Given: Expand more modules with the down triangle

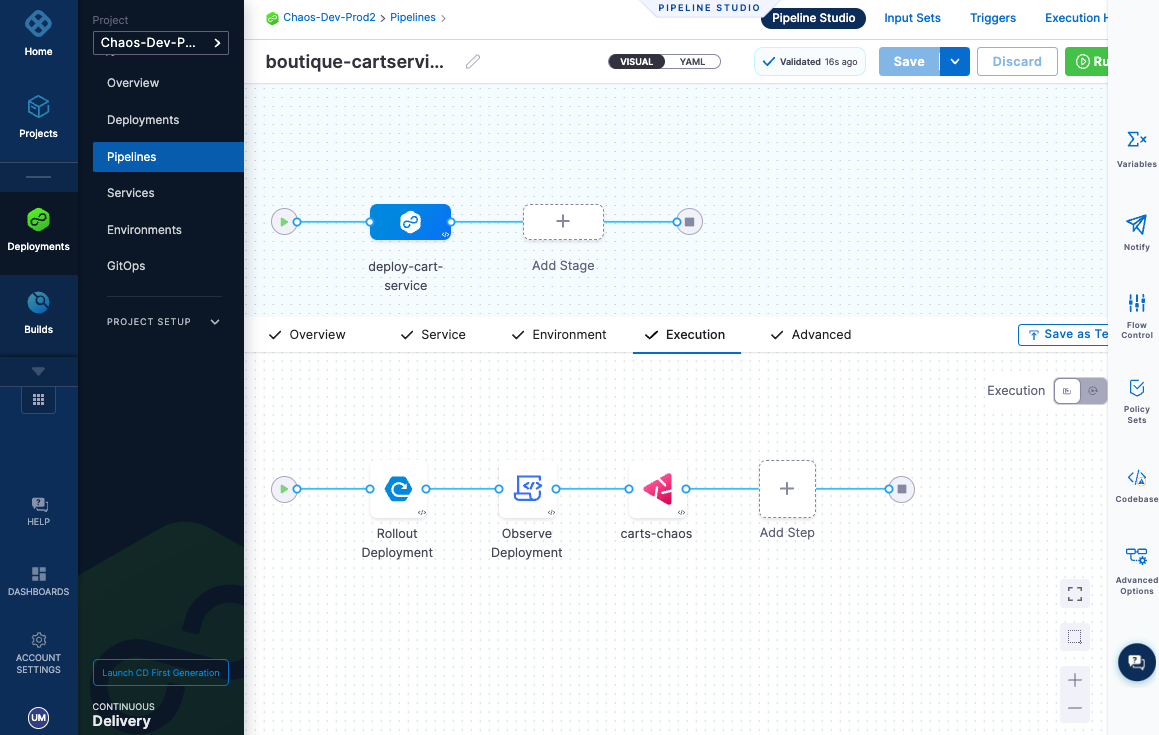Looking at the screenshot, I should point(38,371).
